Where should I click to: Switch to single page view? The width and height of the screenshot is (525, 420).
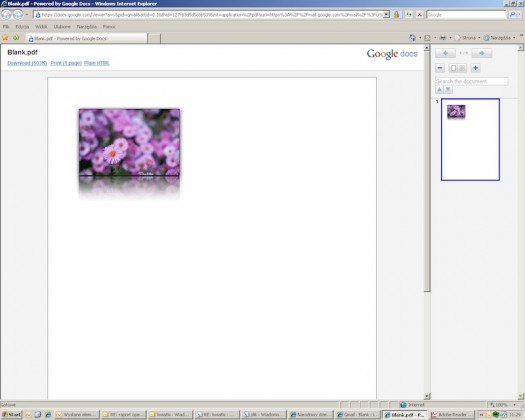(x=453, y=68)
